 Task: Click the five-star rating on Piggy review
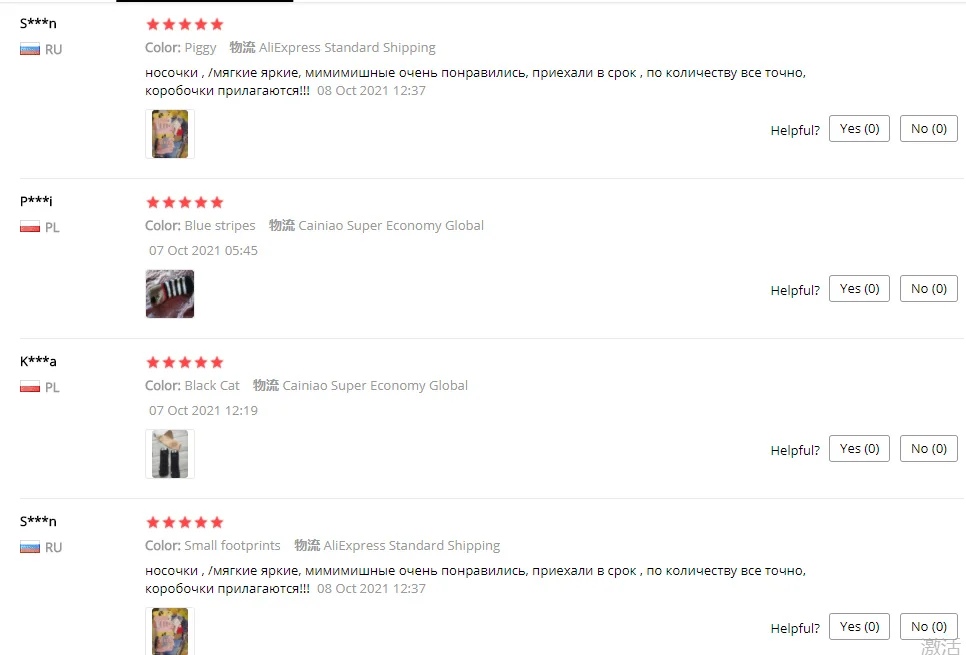[184, 25]
